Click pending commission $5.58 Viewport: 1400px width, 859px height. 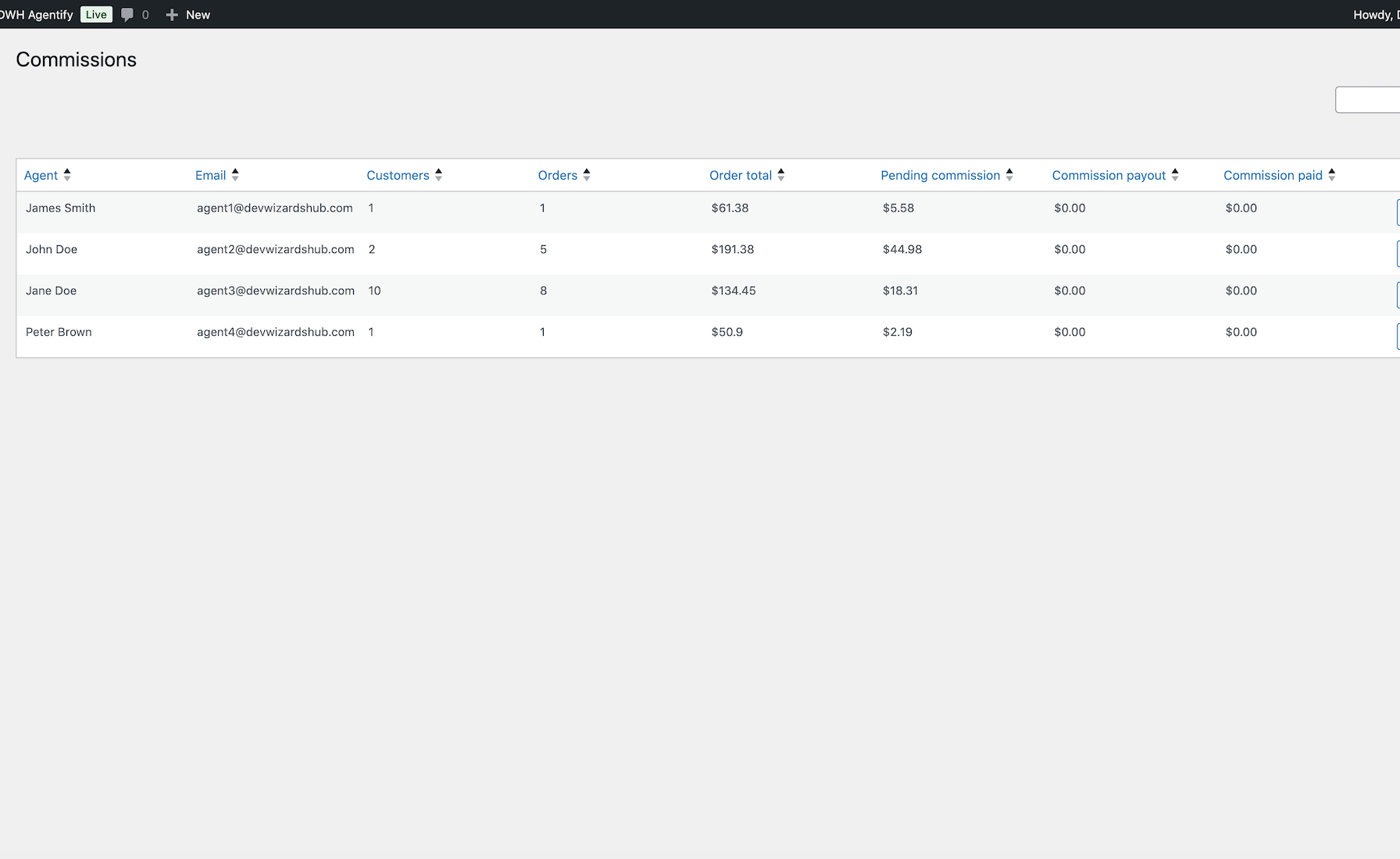click(x=898, y=209)
